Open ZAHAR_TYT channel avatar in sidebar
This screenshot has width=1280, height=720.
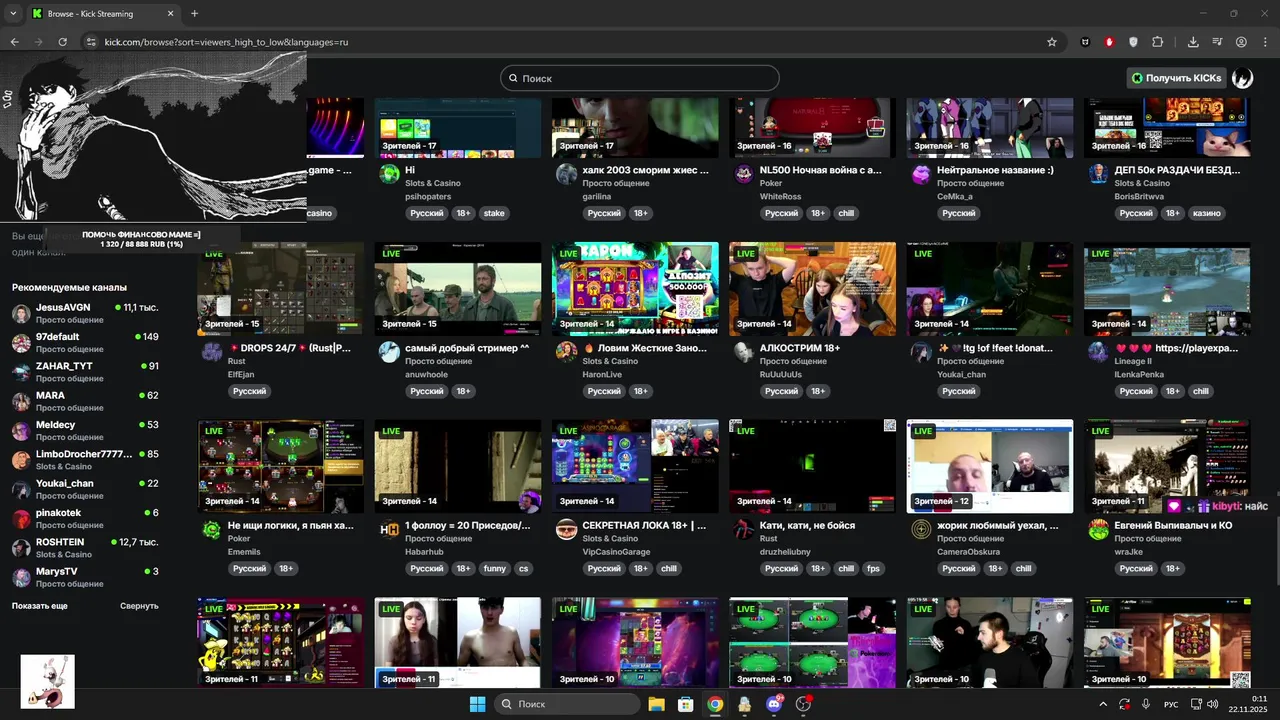(x=21, y=372)
